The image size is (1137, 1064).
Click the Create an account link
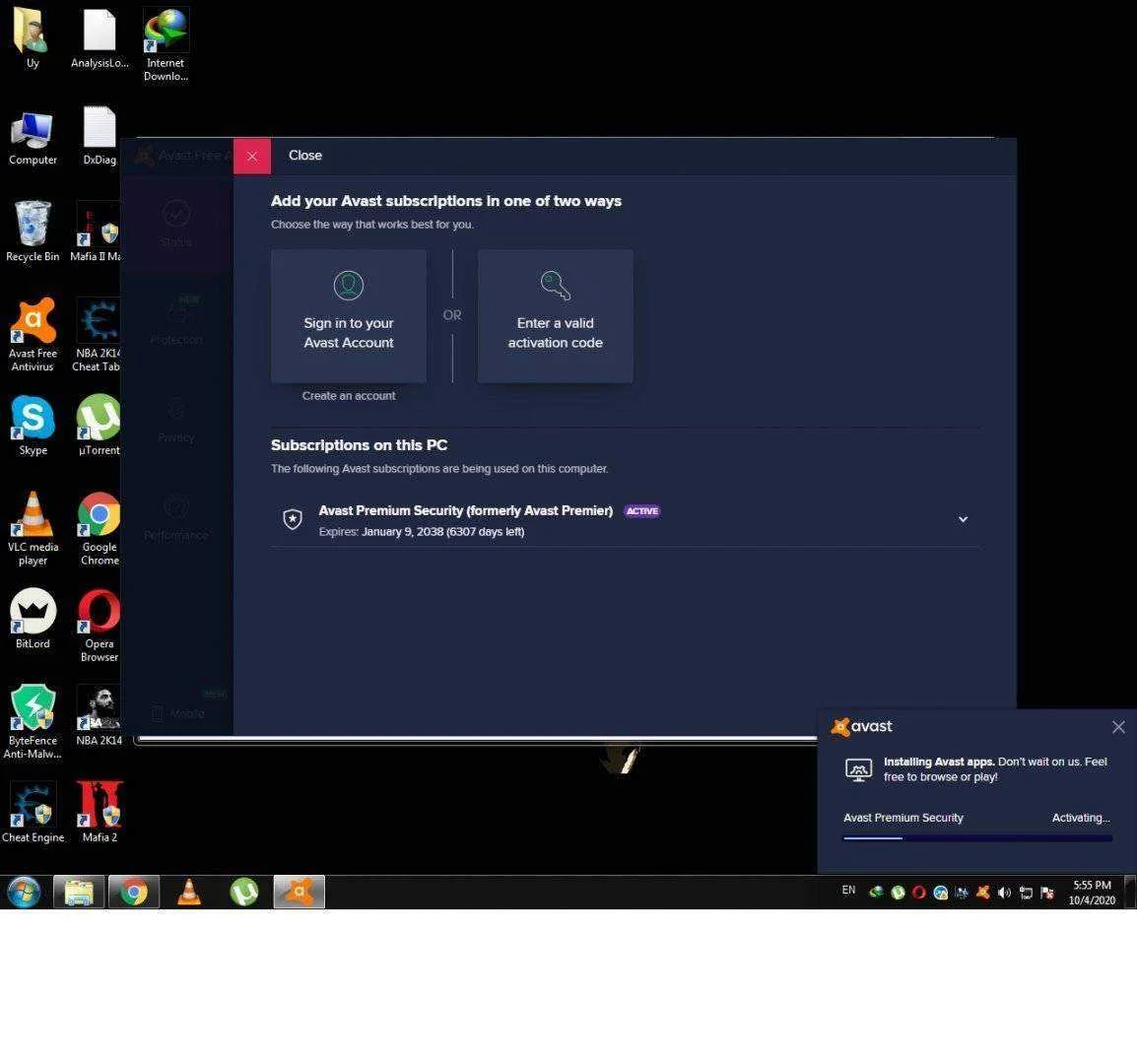[349, 396]
